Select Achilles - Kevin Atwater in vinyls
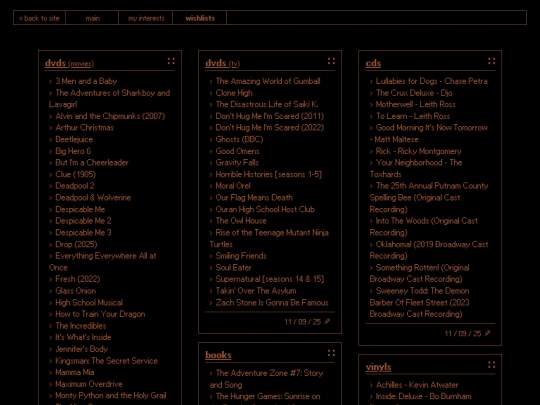Screen dimensions: 540x405 (x=417, y=385)
